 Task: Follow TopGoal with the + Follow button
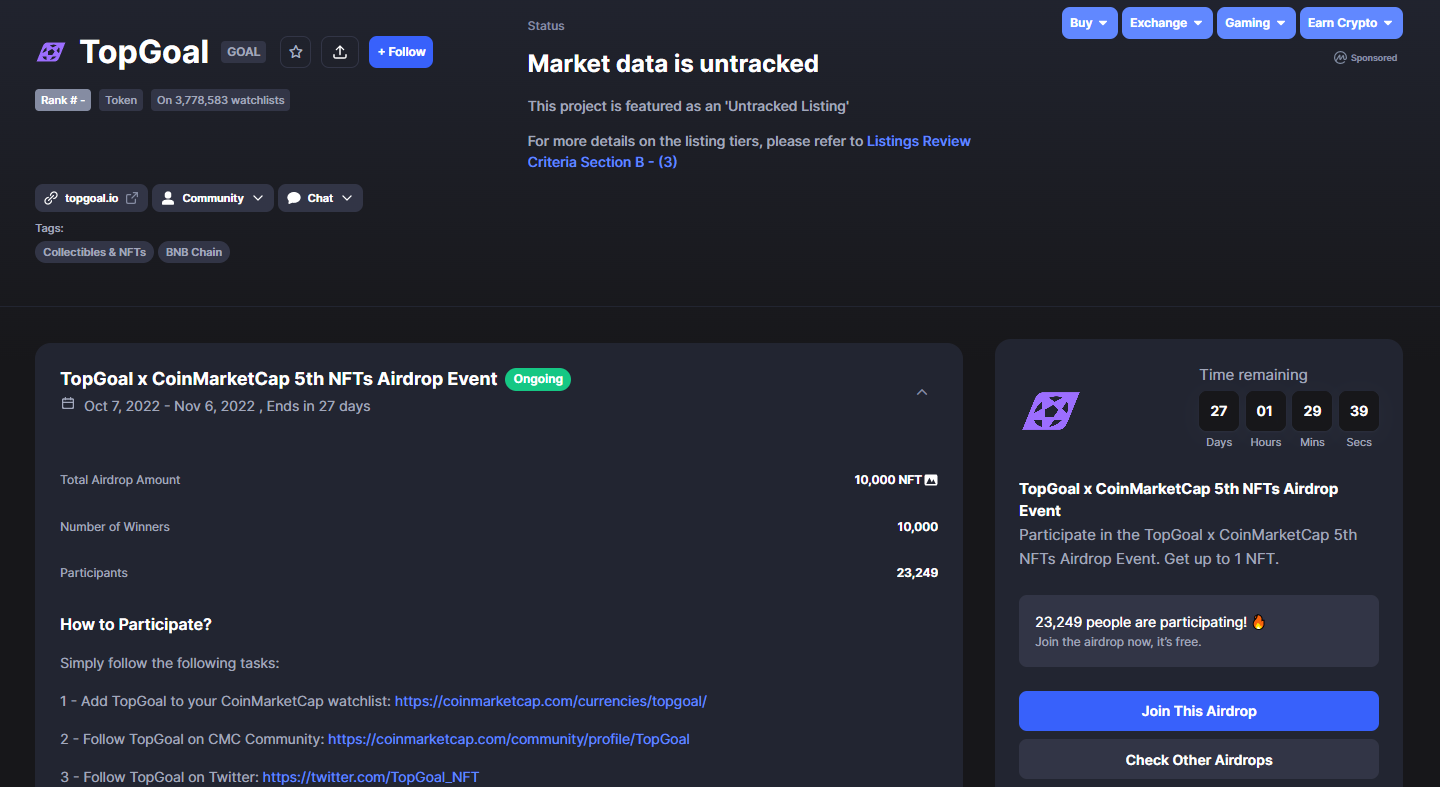401,52
